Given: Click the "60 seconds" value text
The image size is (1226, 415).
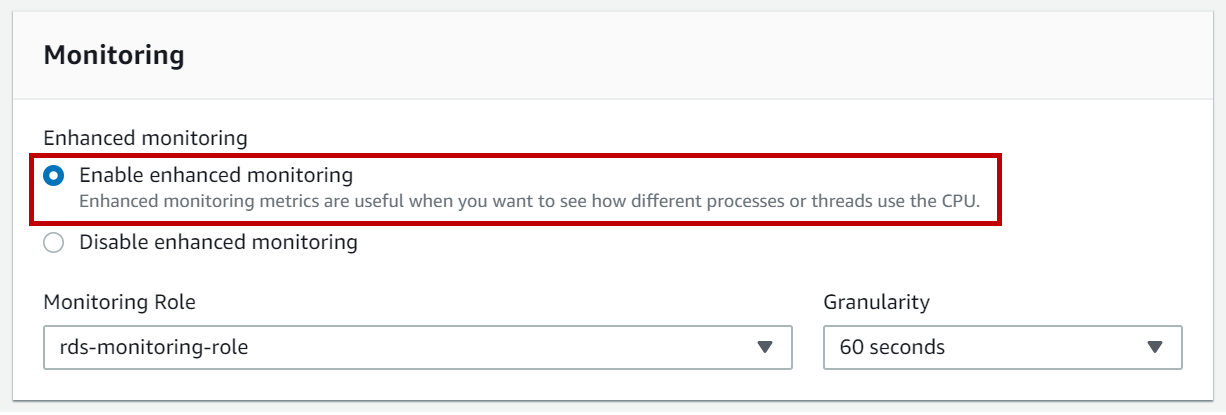Looking at the screenshot, I should 892,348.
